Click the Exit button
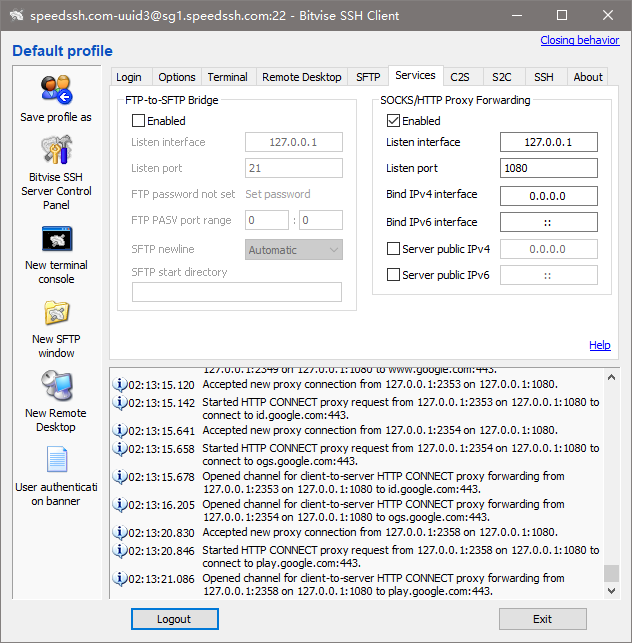Screen dimensions: 632x643 (x=543, y=619)
